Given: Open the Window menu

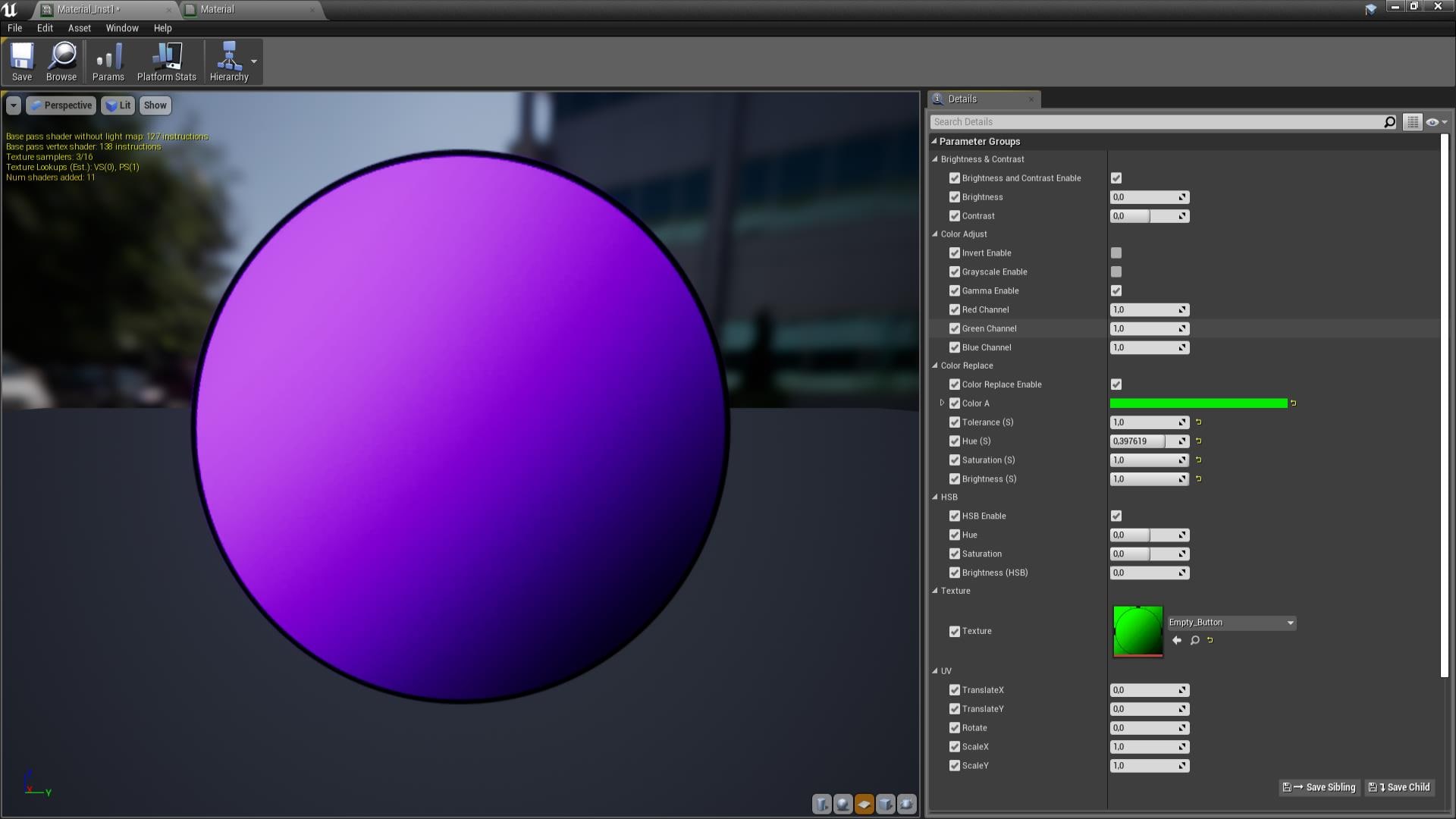Looking at the screenshot, I should (121, 28).
